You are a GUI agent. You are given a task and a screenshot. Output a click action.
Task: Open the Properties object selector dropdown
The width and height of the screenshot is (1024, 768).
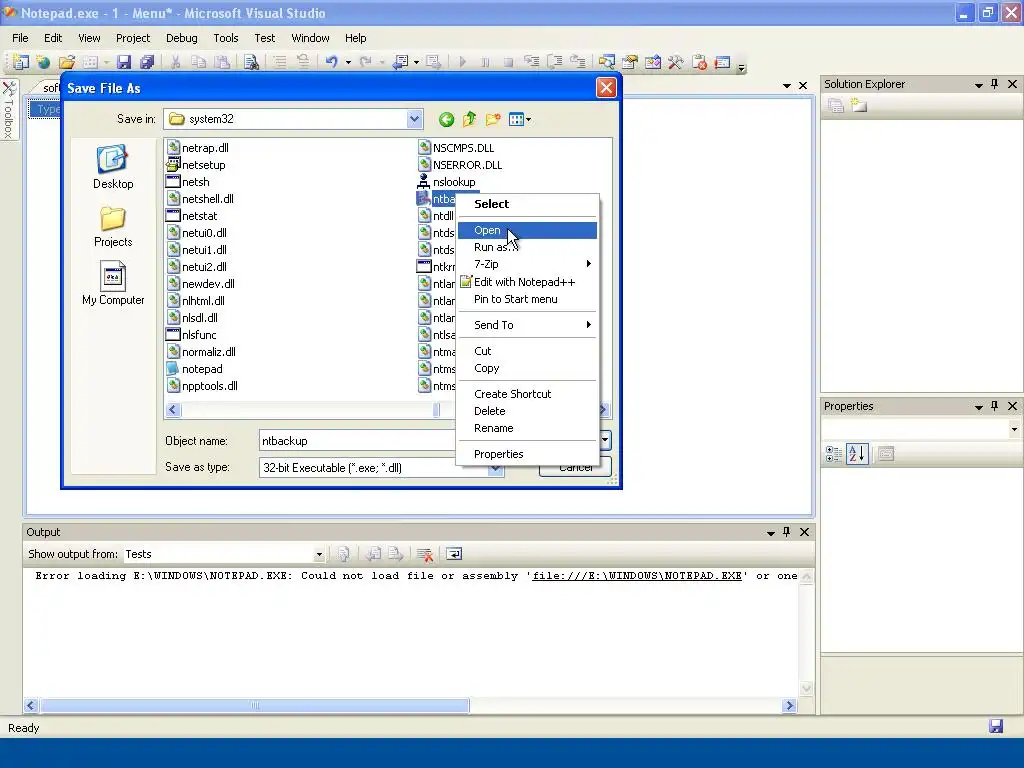[x=1014, y=429]
